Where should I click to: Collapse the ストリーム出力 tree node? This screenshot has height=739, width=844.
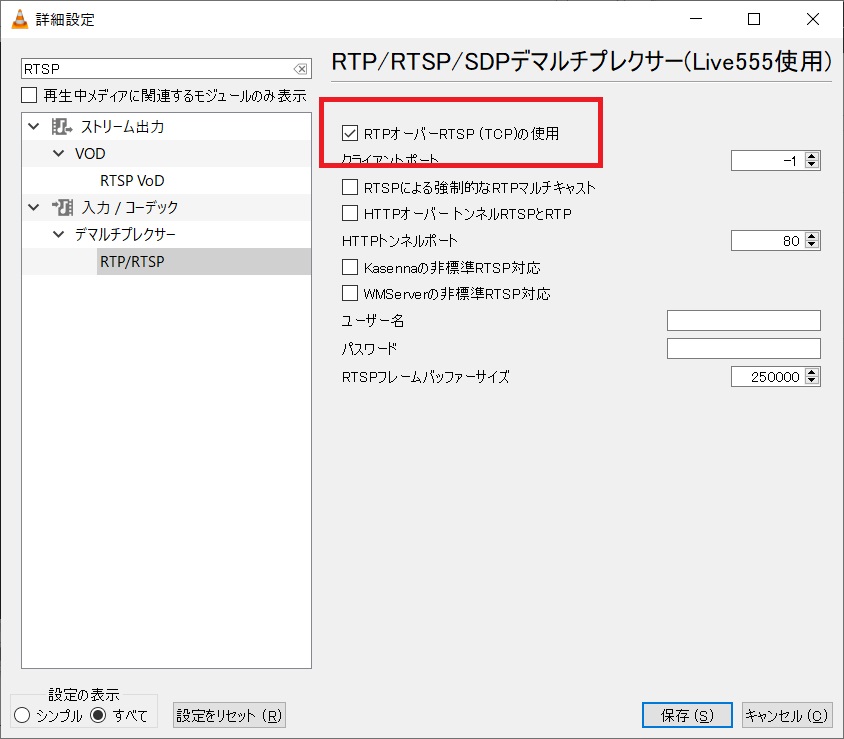click(x=33, y=127)
